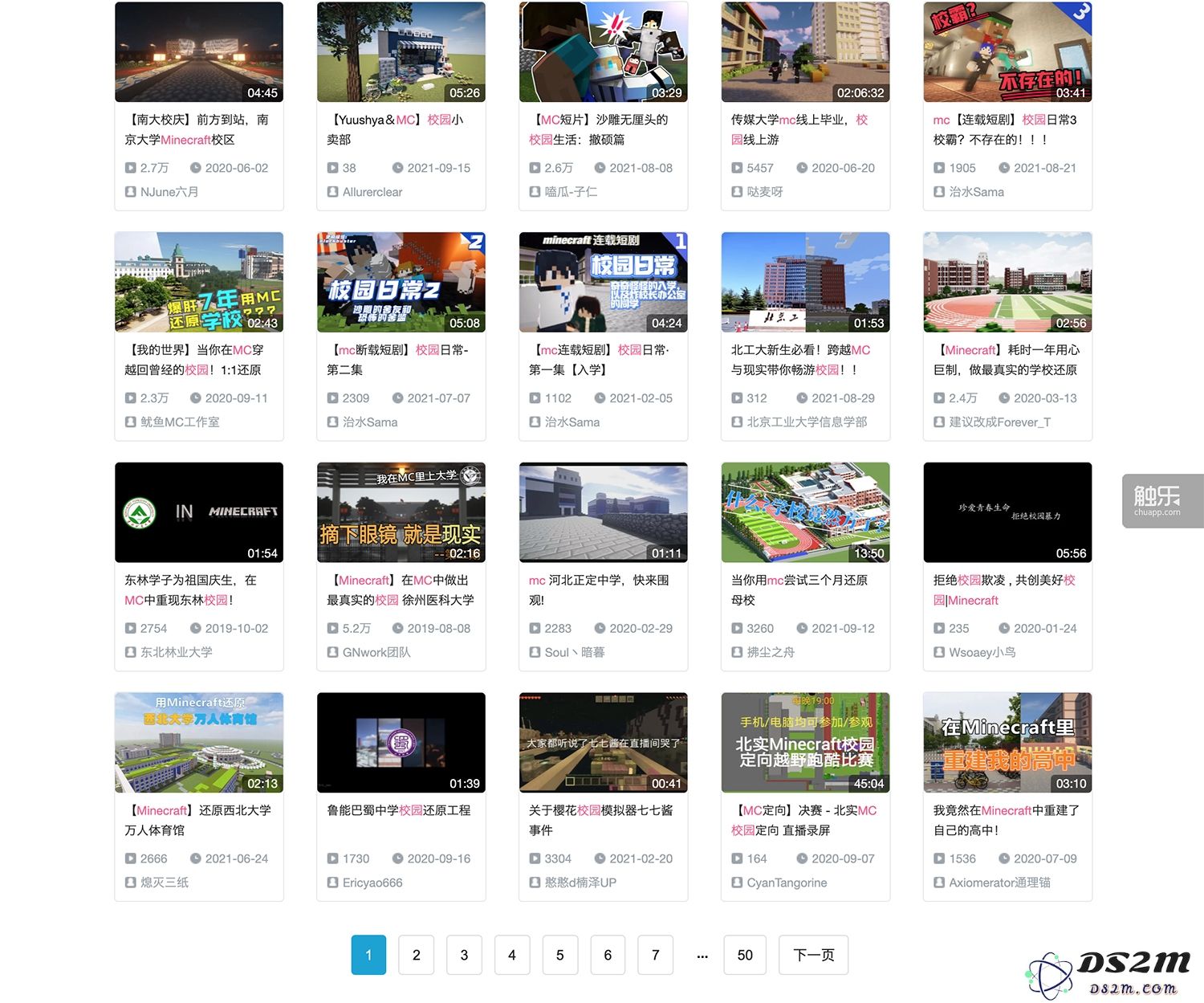Click play count icon next to 5.2万

click(332, 629)
